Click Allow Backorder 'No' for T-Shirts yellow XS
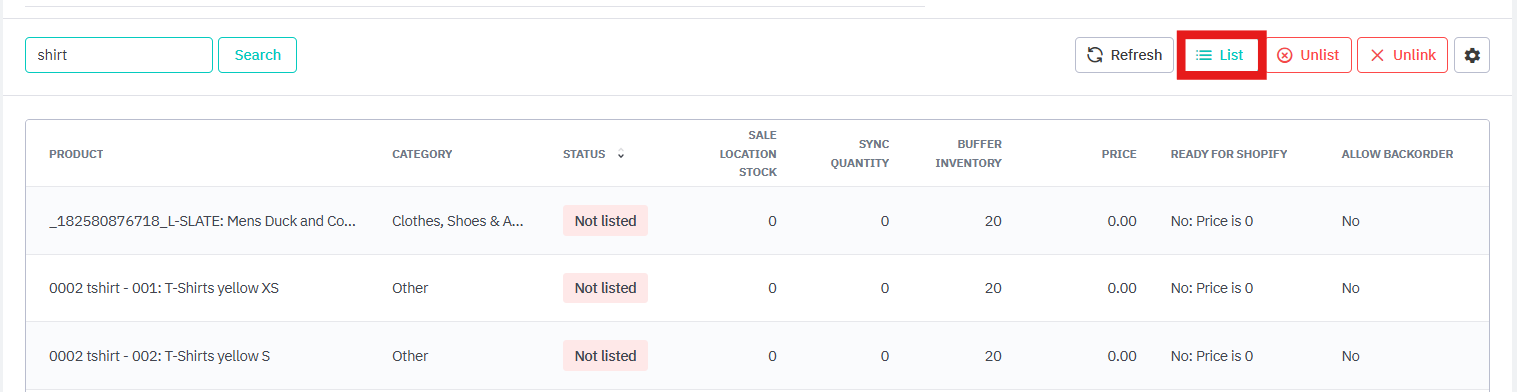1517x392 pixels. click(x=1351, y=288)
